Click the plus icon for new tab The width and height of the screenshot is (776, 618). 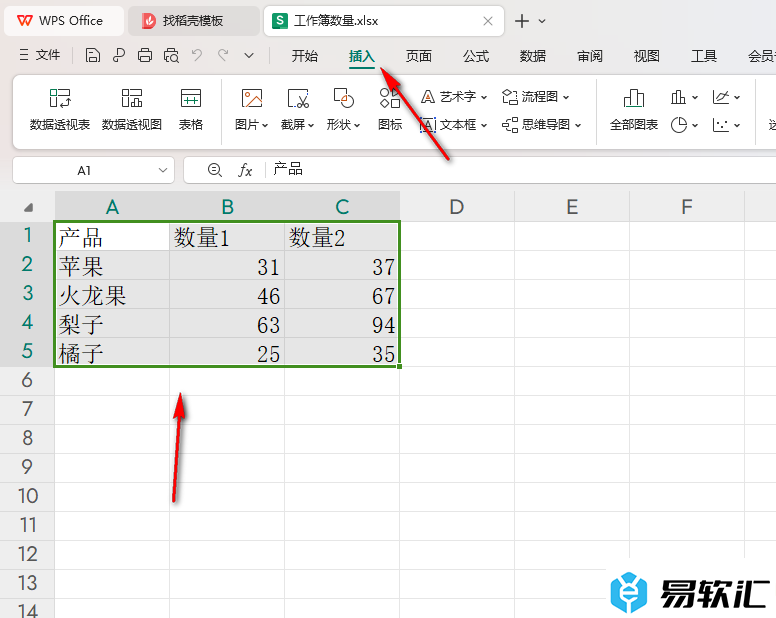pyautogui.click(x=522, y=21)
